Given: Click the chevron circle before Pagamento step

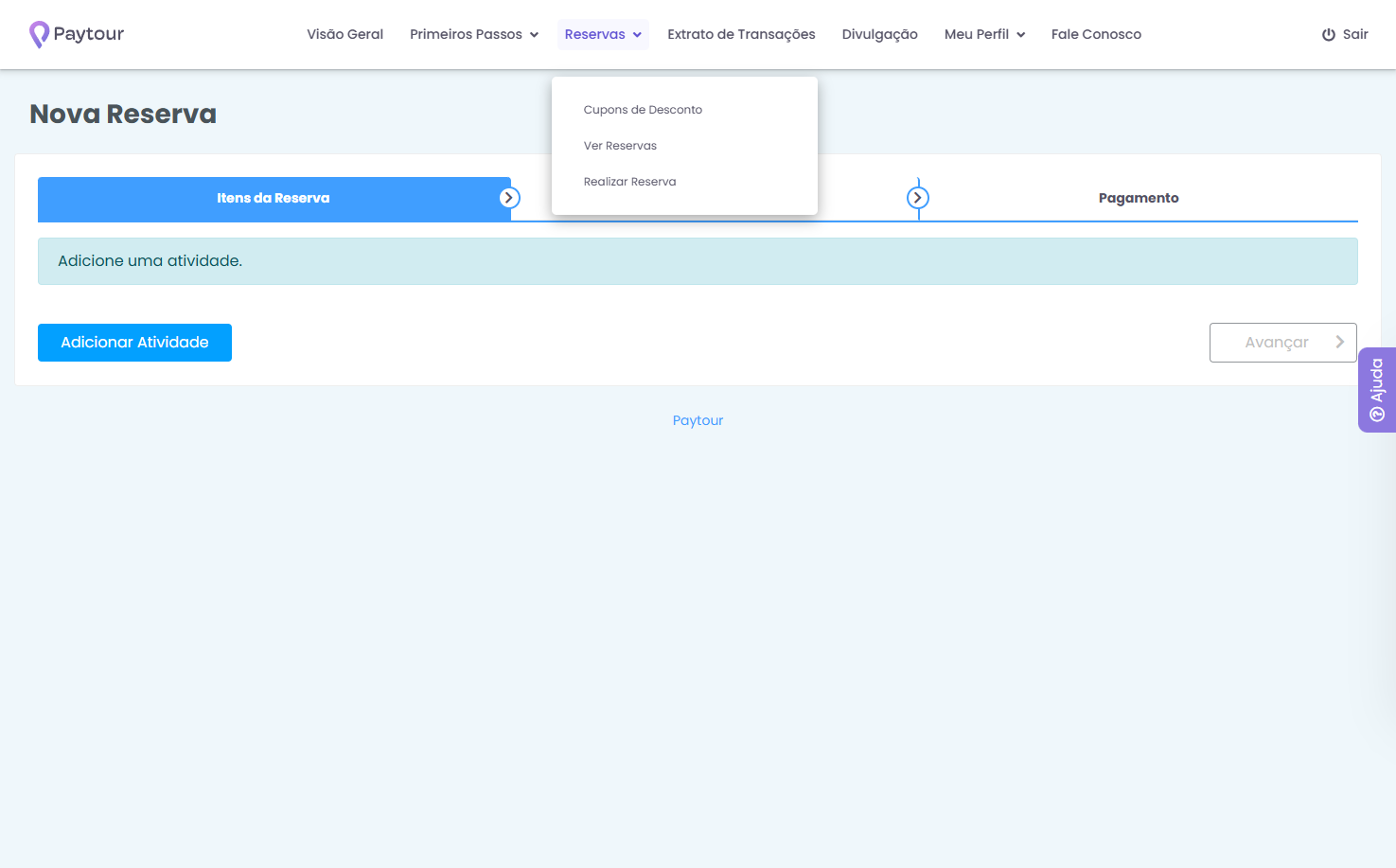Looking at the screenshot, I should (918, 198).
